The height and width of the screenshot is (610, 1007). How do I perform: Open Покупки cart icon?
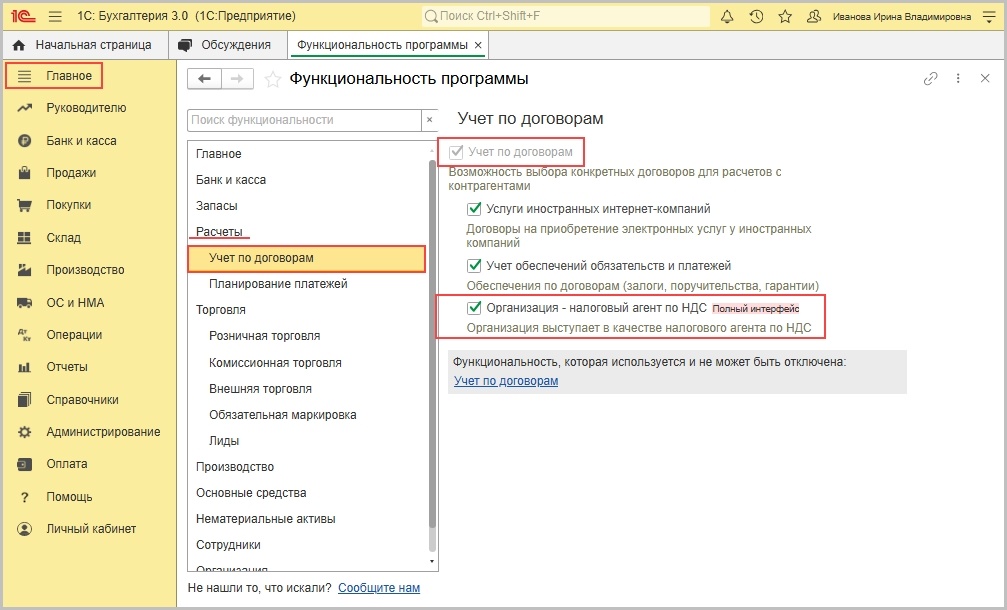click(24, 205)
